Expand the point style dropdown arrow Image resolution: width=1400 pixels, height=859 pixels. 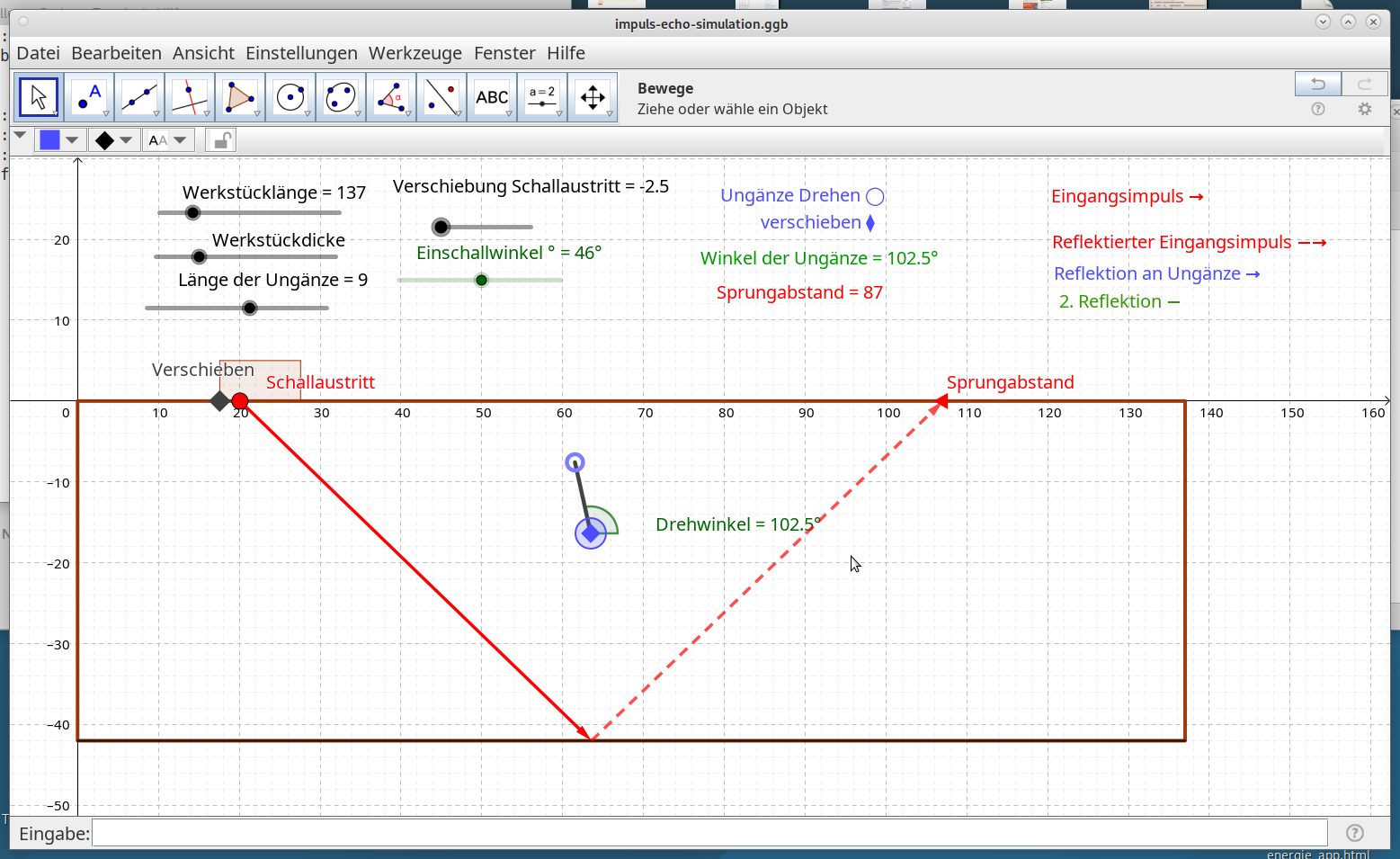pyautogui.click(x=126, y=140)
